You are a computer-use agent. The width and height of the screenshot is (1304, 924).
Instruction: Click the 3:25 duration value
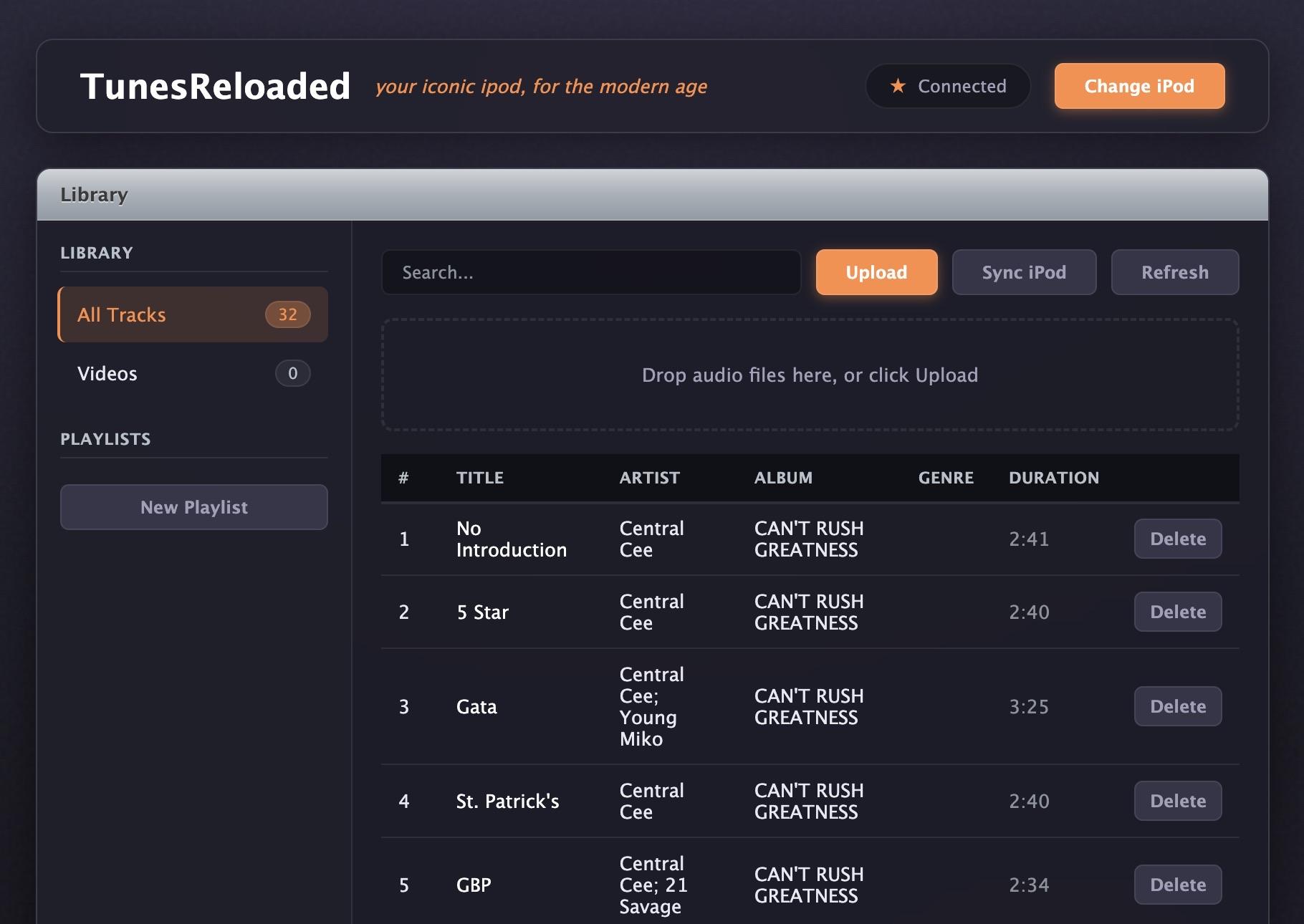click(x=1029, y=707)
